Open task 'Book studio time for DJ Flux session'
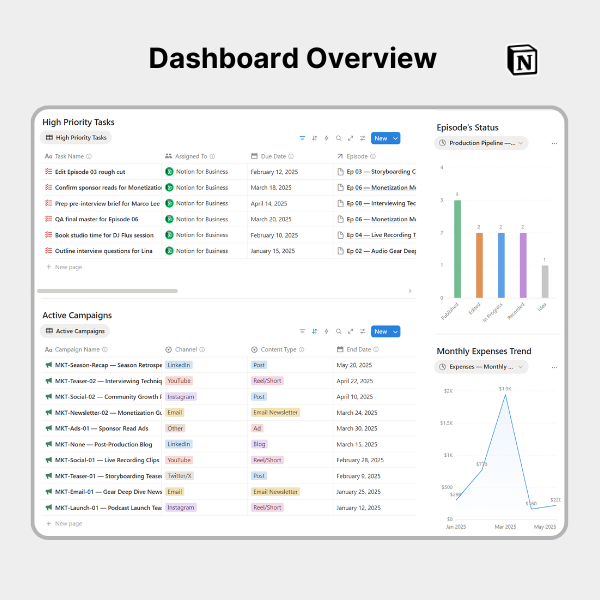The width and height of the screenshot is (600, 600). click(x=104, y=235)
